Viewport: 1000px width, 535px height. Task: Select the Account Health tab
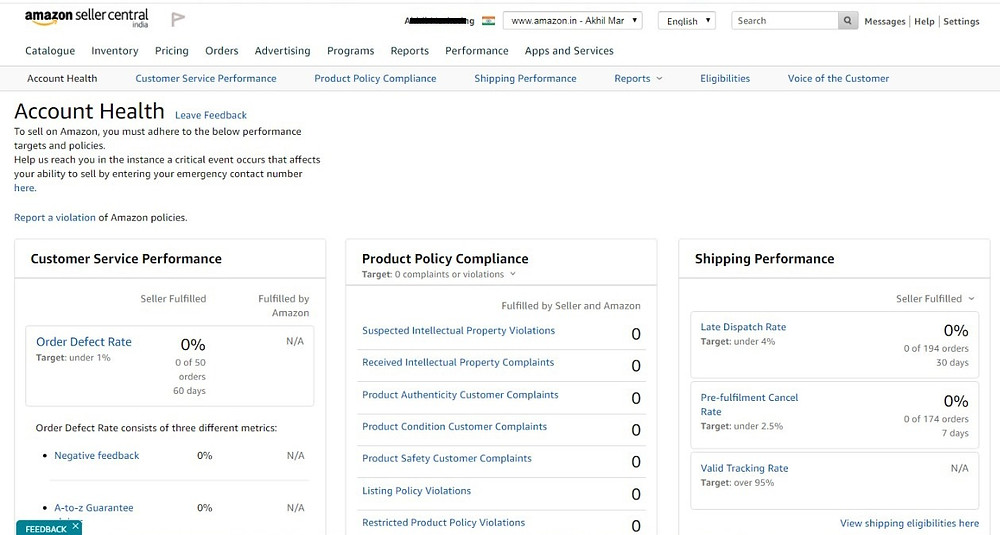click(x=62, y=78)
